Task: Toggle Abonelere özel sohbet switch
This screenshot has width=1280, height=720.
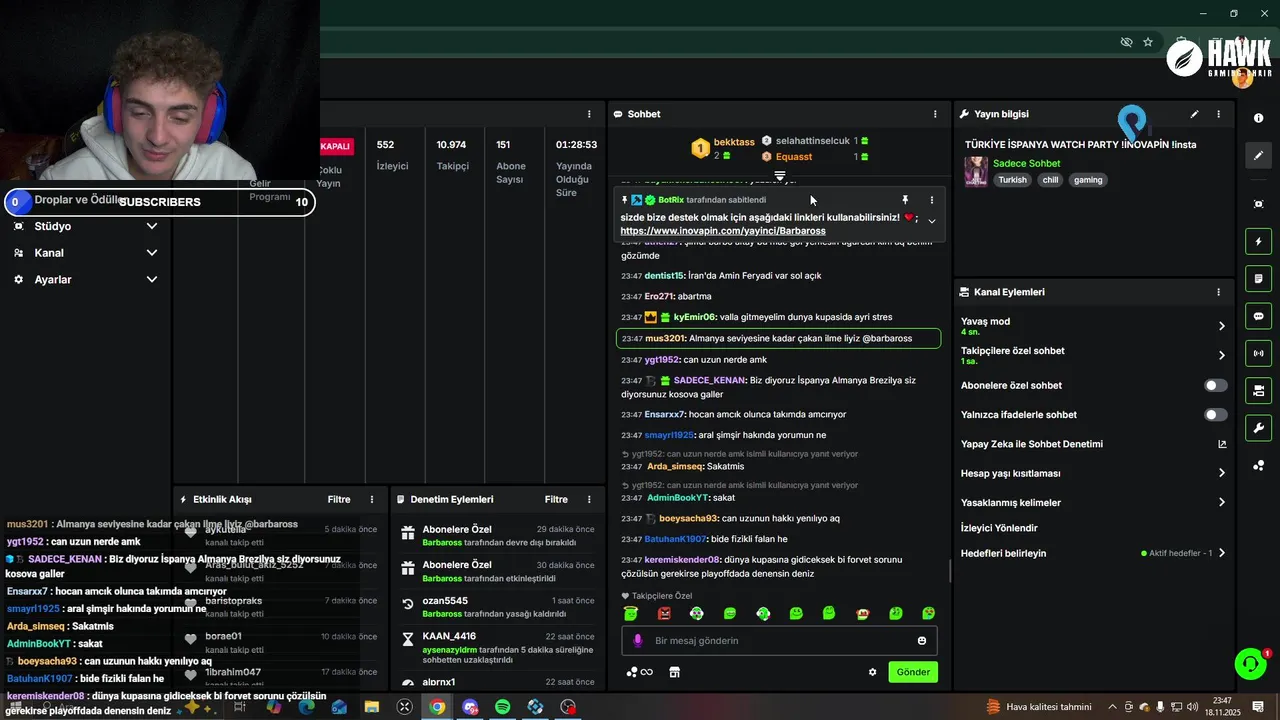Action: [x=1215, y=385]
